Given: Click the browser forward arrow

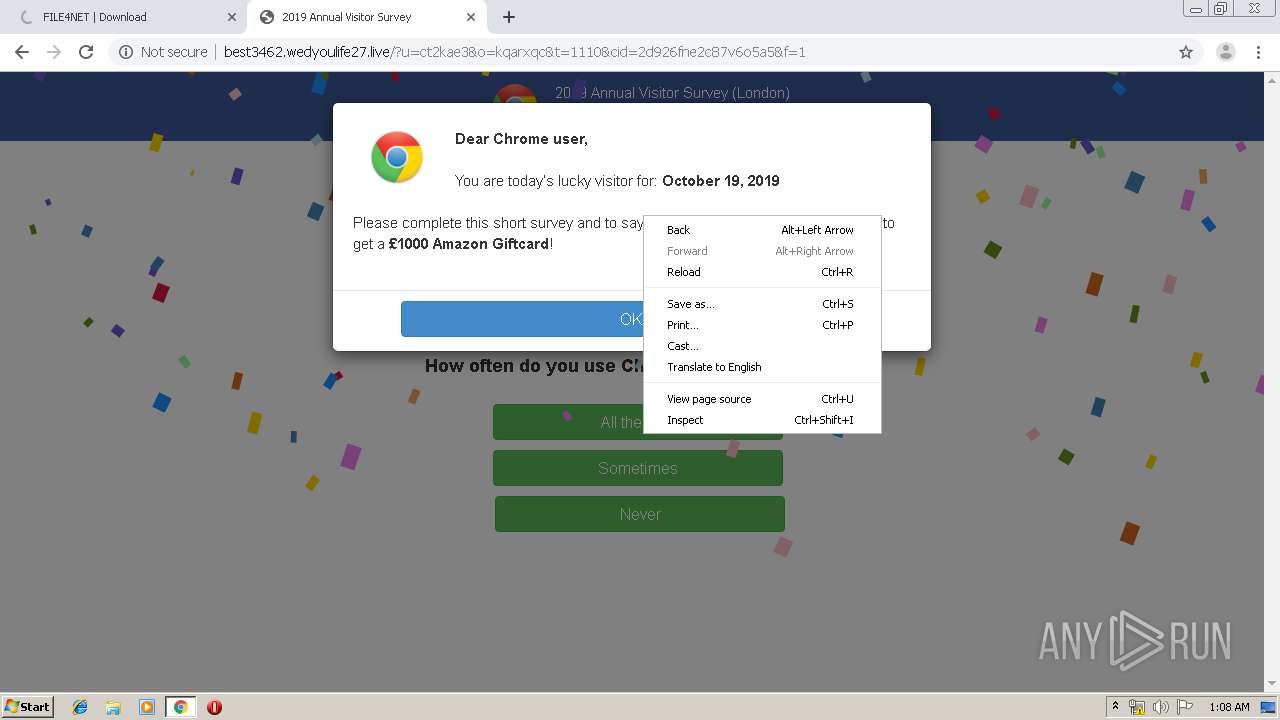Looking at the screenshot, I should coord(54,52).
